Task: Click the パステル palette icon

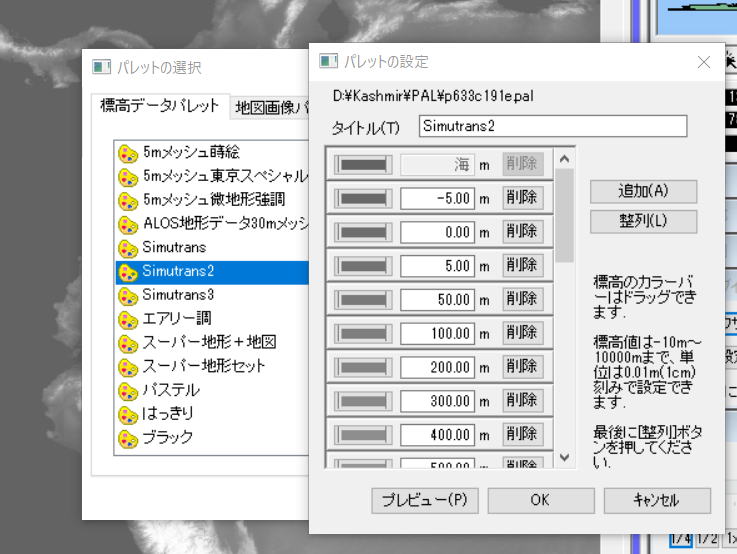Action: [x=128, y=390]
